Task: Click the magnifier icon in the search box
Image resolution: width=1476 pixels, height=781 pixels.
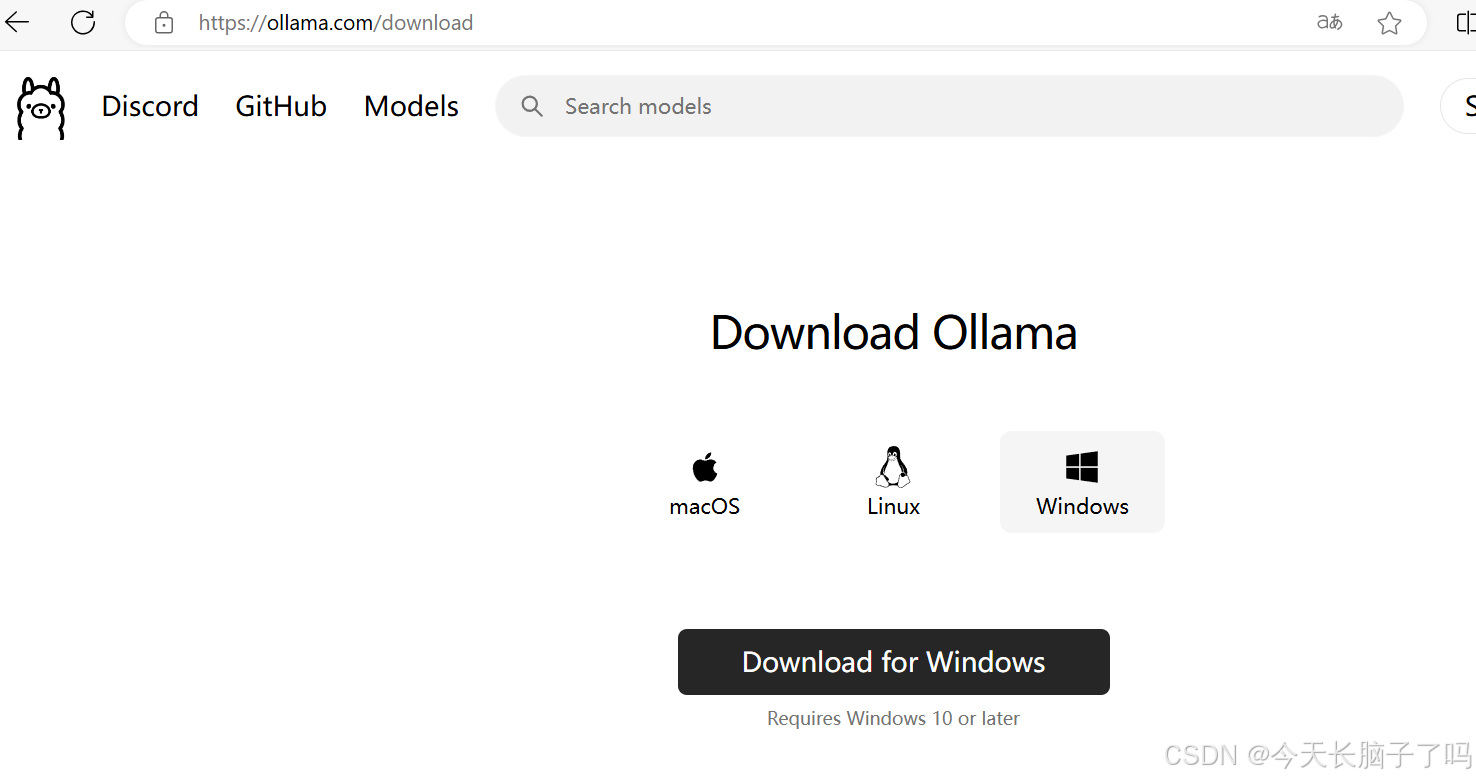Action: pyautogui.click(x=532, y=106)
